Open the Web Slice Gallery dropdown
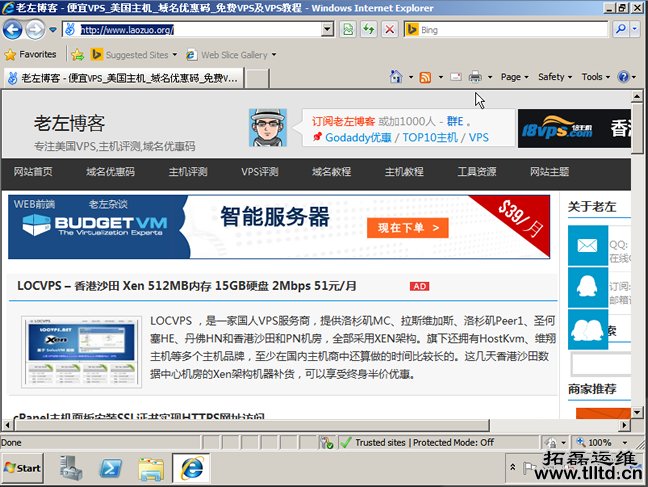648x487 pixels. pos(231,55)
